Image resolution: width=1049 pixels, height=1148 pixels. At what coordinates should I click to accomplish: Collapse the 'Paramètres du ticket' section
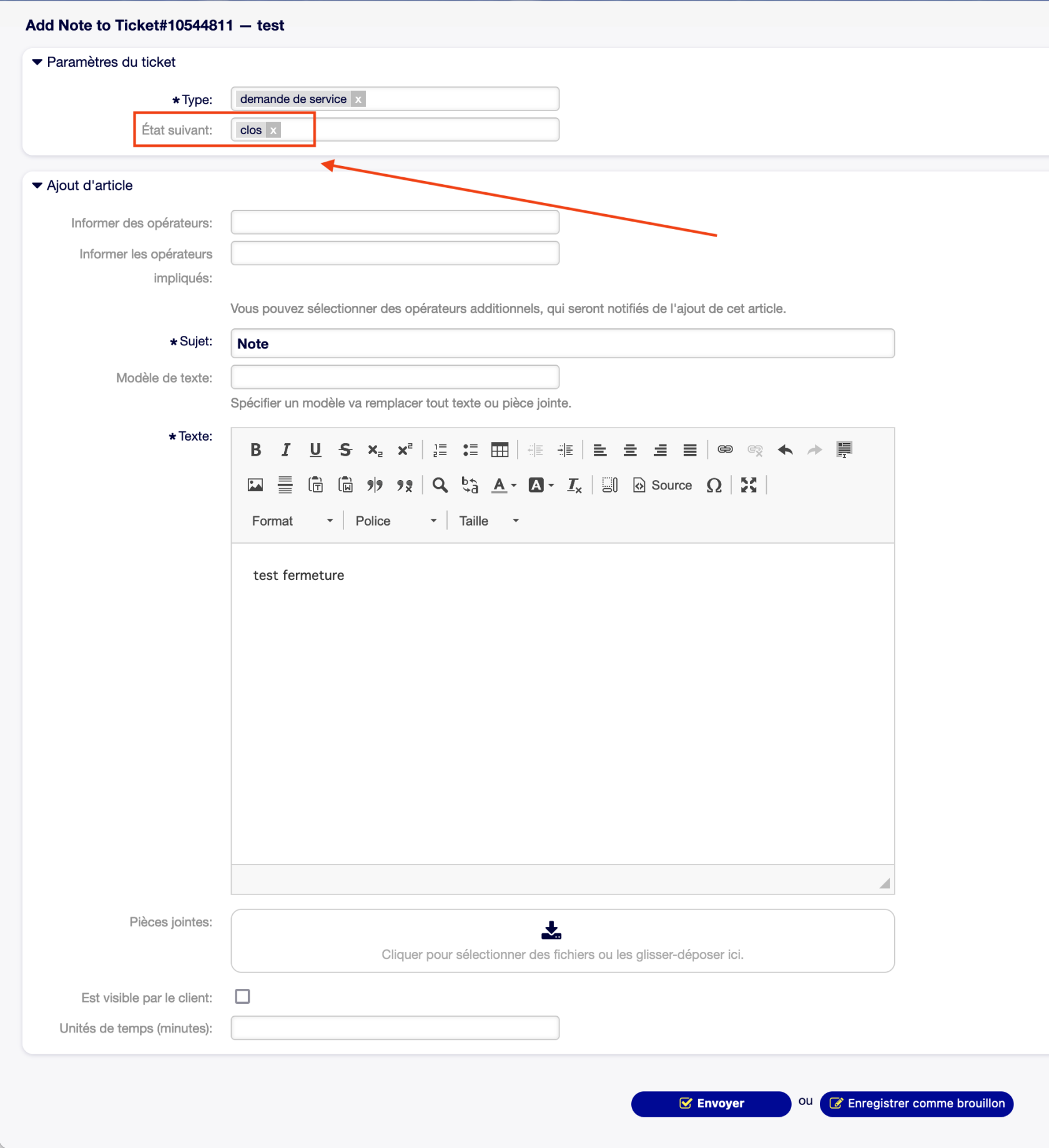point(37,62)
